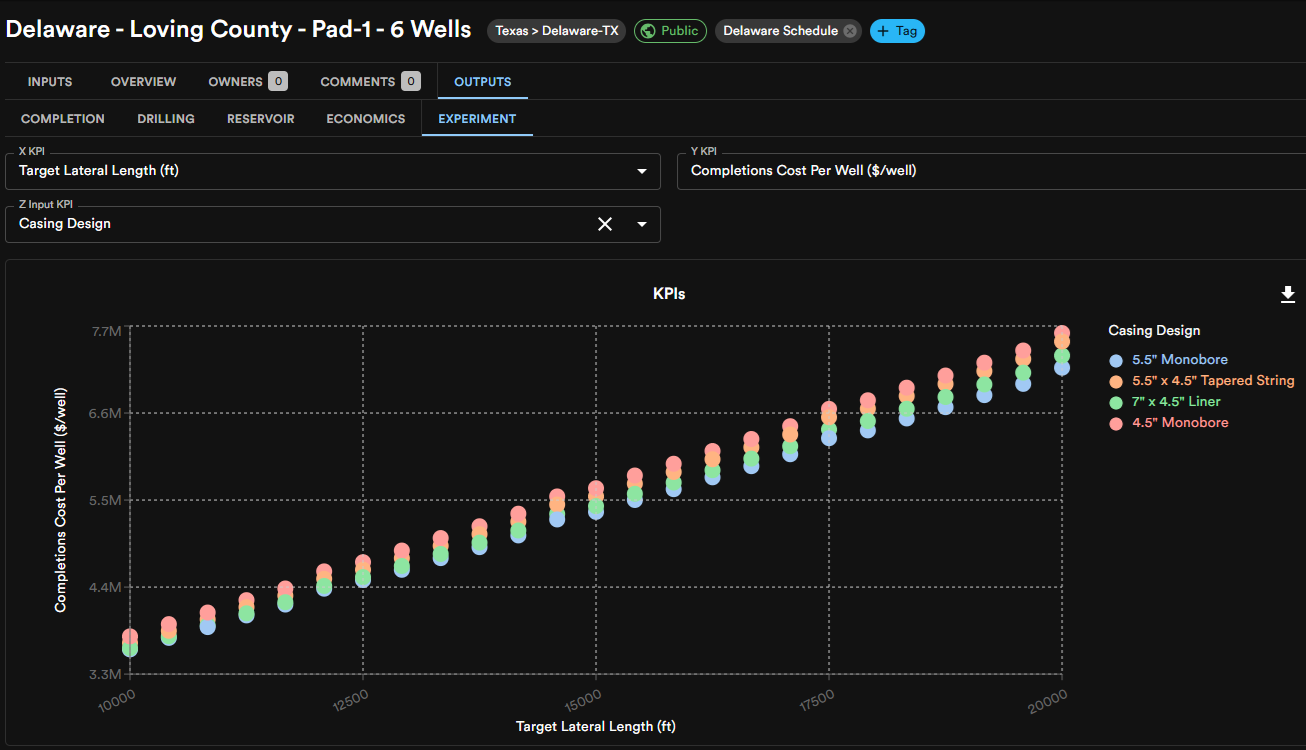This screenshot has width=1306, height=750.
Task: Go to the RESERVOIR sub-tab
Action: click(261, 119)
